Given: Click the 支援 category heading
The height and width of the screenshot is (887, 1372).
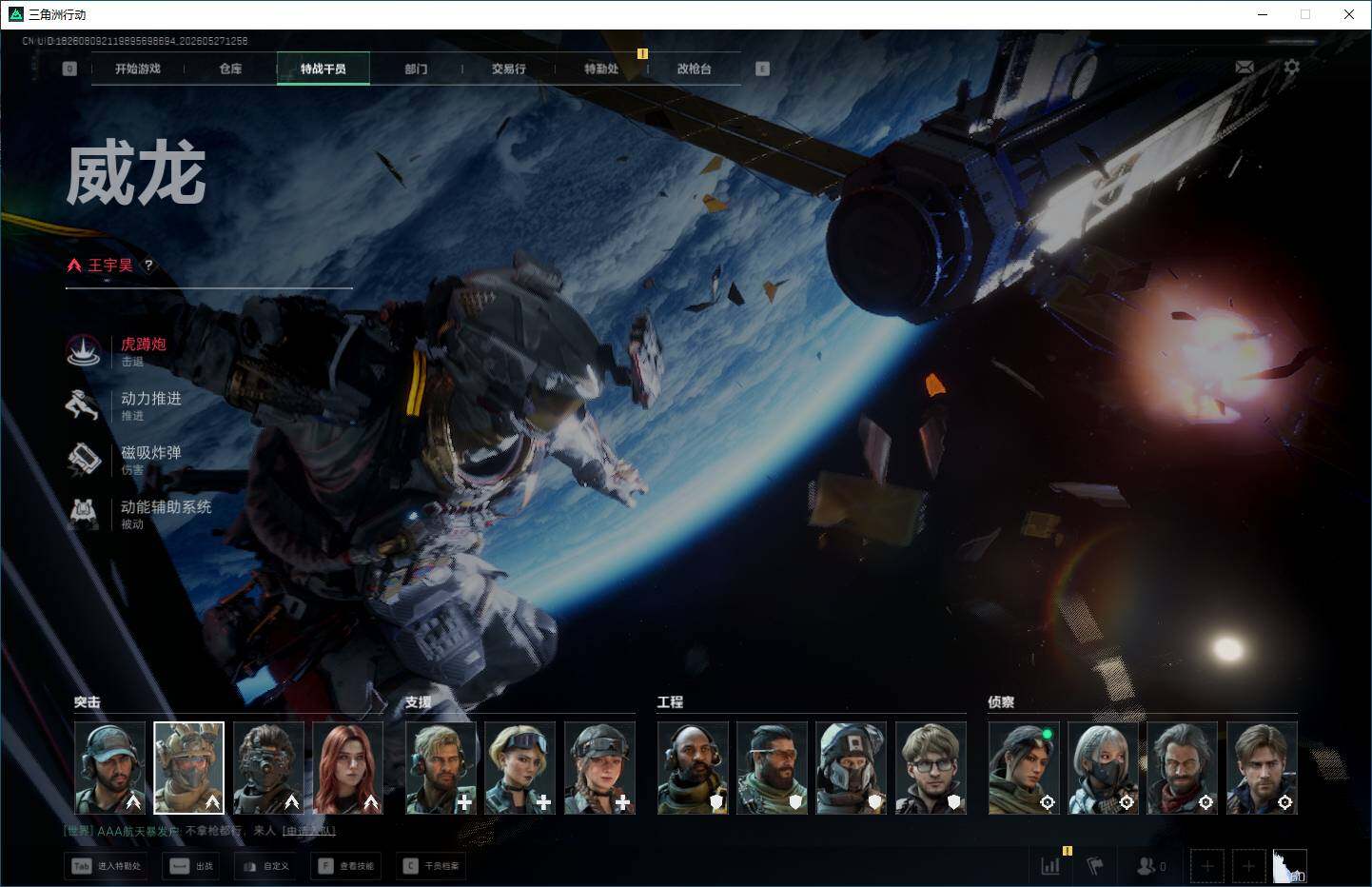Looking at the screenshot, I should (419, 702).
